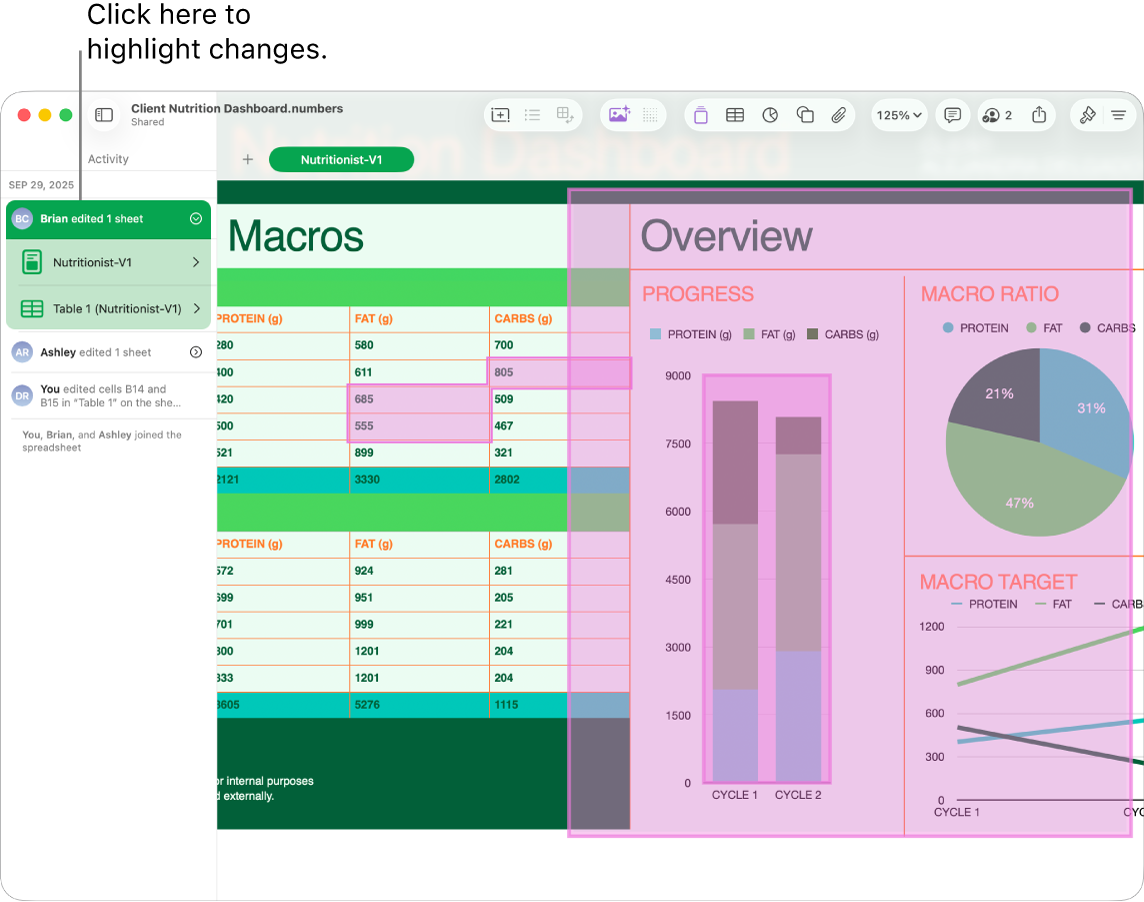
Task: Add a link with the paperclip icon
Action: 840,115
